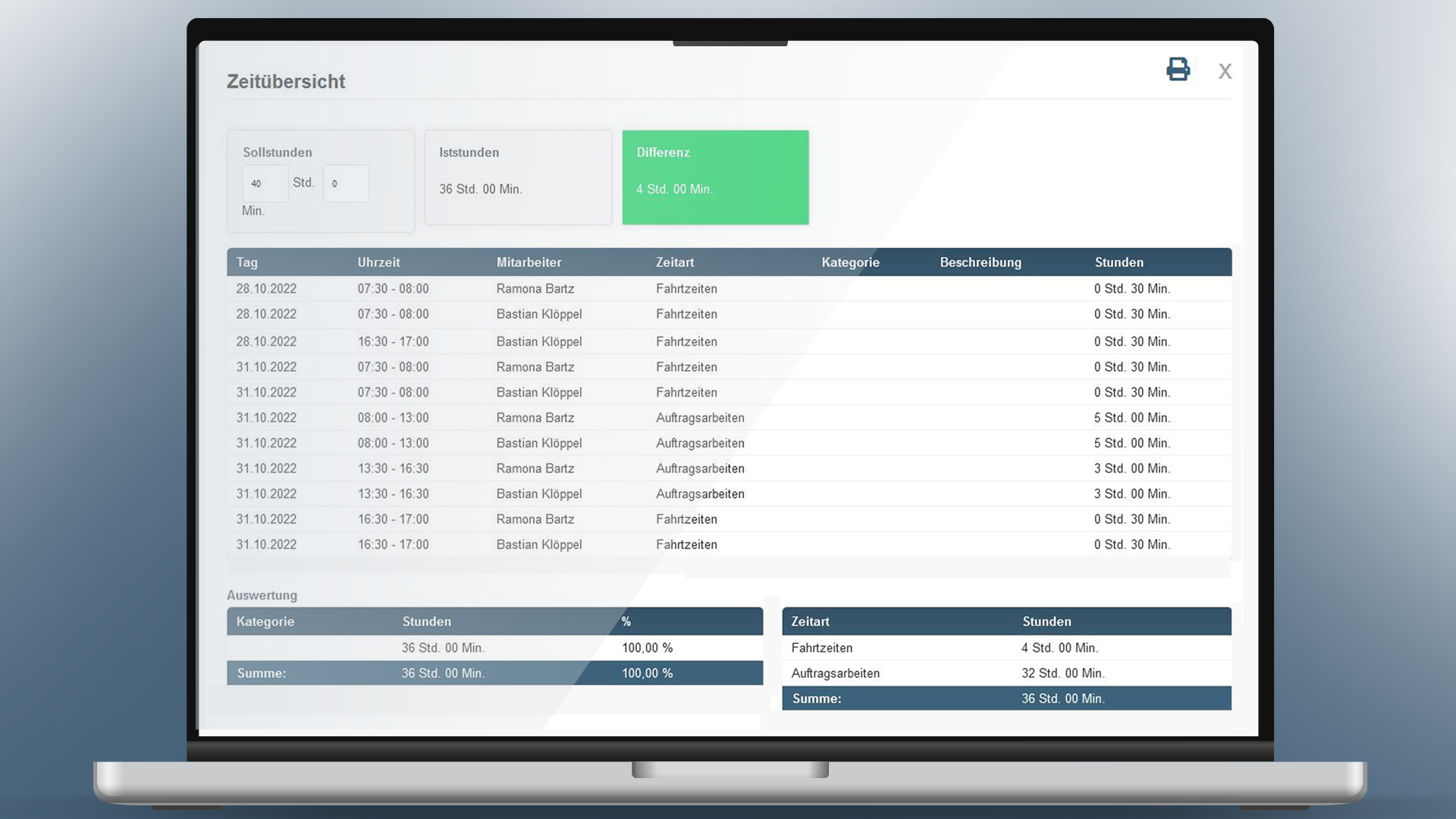Click the Mitarbeiter column header

click(529, 262)
